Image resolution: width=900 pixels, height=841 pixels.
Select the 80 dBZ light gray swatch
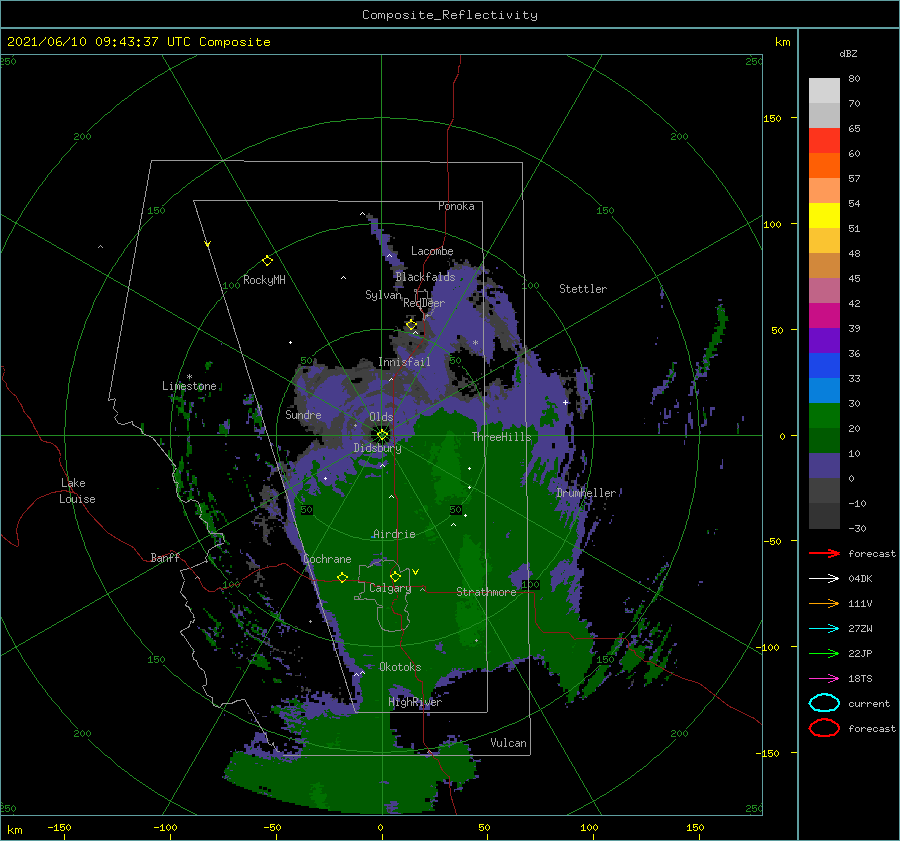tap(824, 90)
